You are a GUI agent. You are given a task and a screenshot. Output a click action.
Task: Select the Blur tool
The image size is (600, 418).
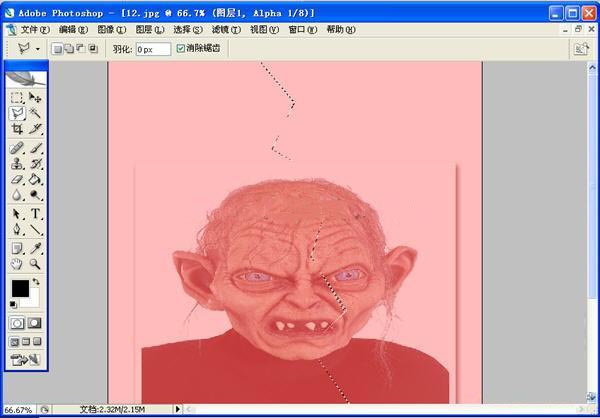click(x=16, y=195)
